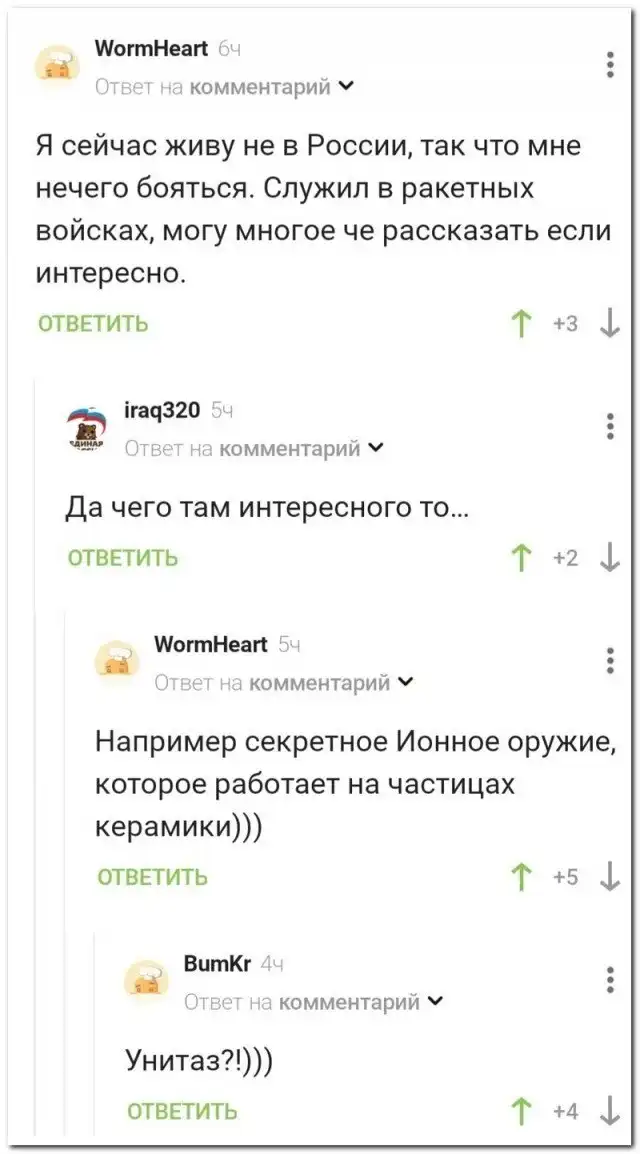
Task: Downvote the comment about secret ion weapon
Action: click(x=611, y=877)
